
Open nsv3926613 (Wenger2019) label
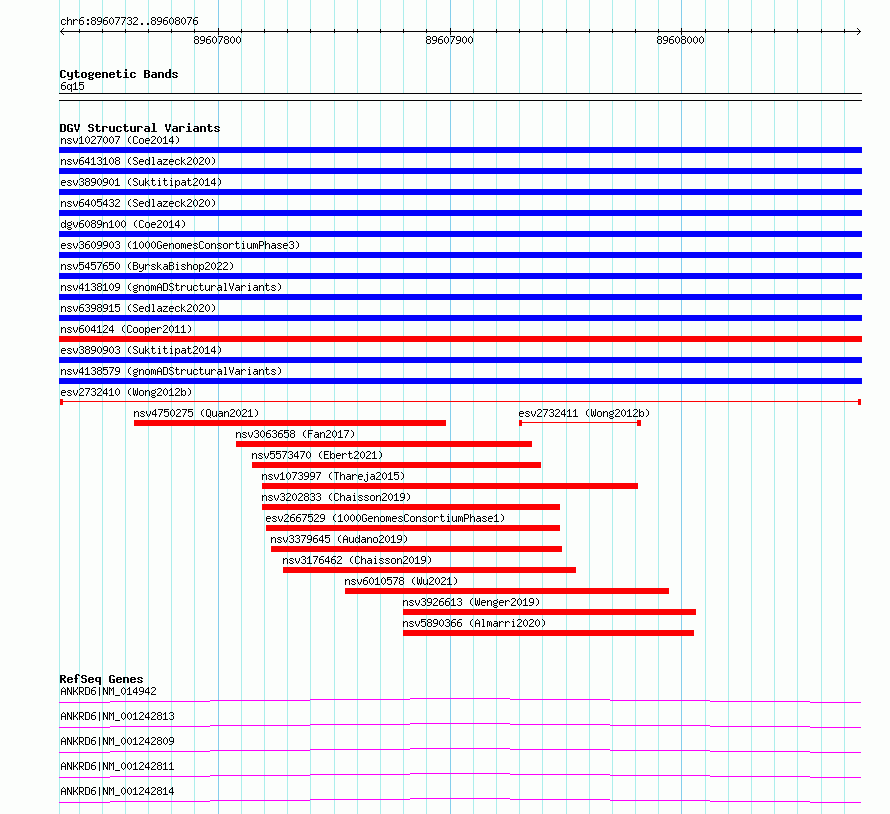coord(471,602)
